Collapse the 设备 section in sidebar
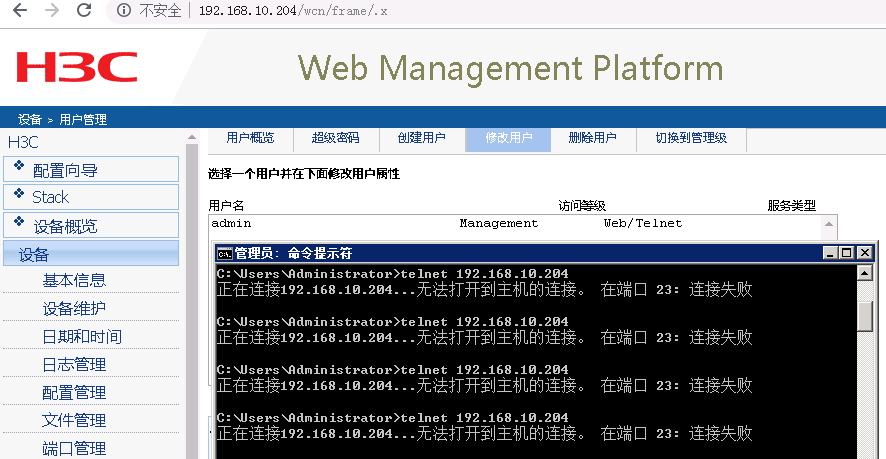The height and width of the screenshot is (459, 886). pyautogui.click(x=91, y=253)
